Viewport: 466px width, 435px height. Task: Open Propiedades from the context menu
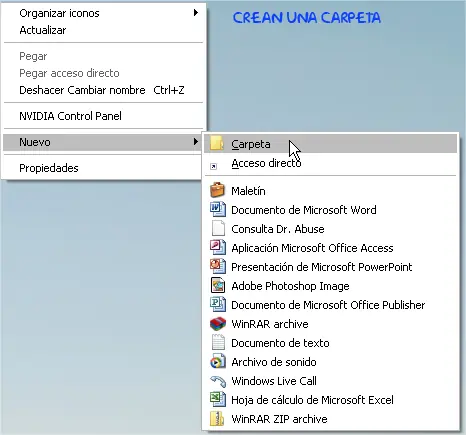tap(103, 168)
